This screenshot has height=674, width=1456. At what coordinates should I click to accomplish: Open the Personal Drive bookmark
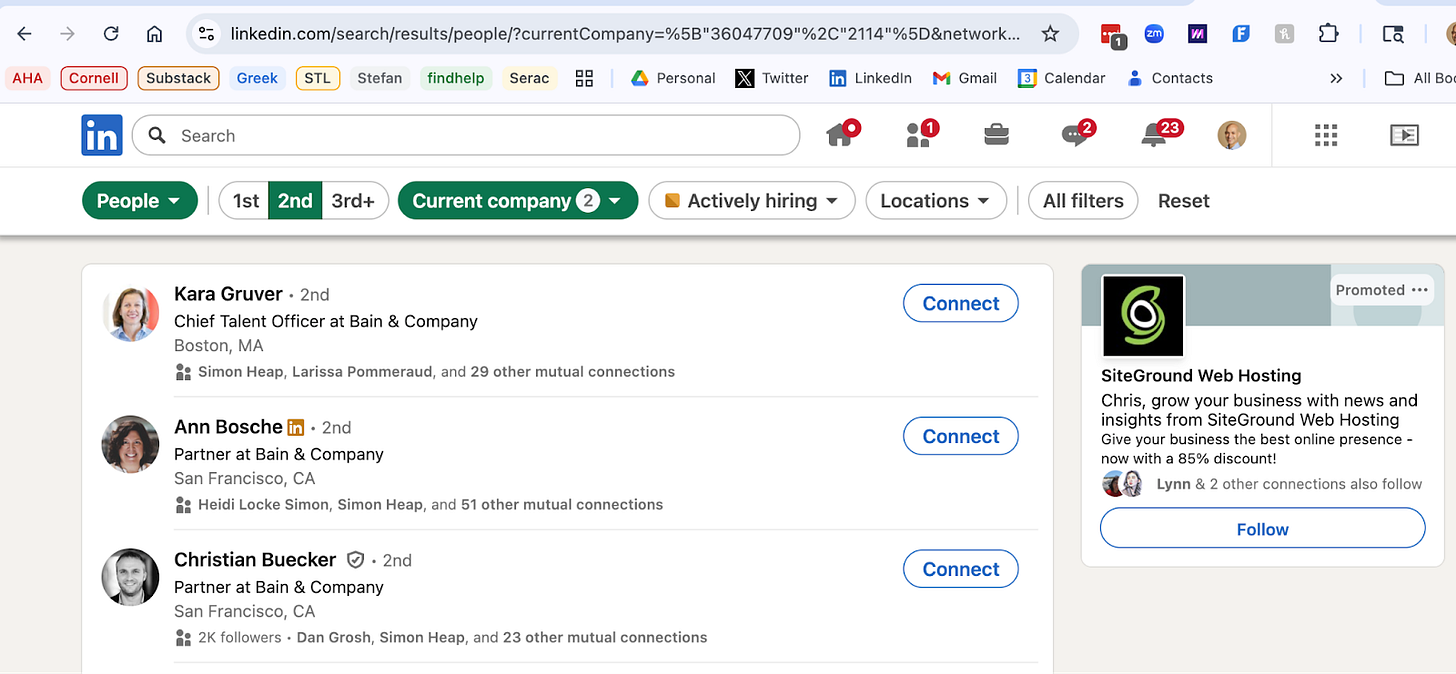click(673, 78)
